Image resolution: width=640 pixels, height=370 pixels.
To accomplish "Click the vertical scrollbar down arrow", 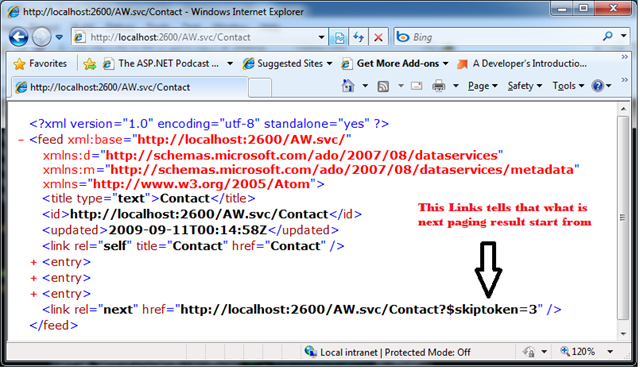I will click(x=623, y=334).
